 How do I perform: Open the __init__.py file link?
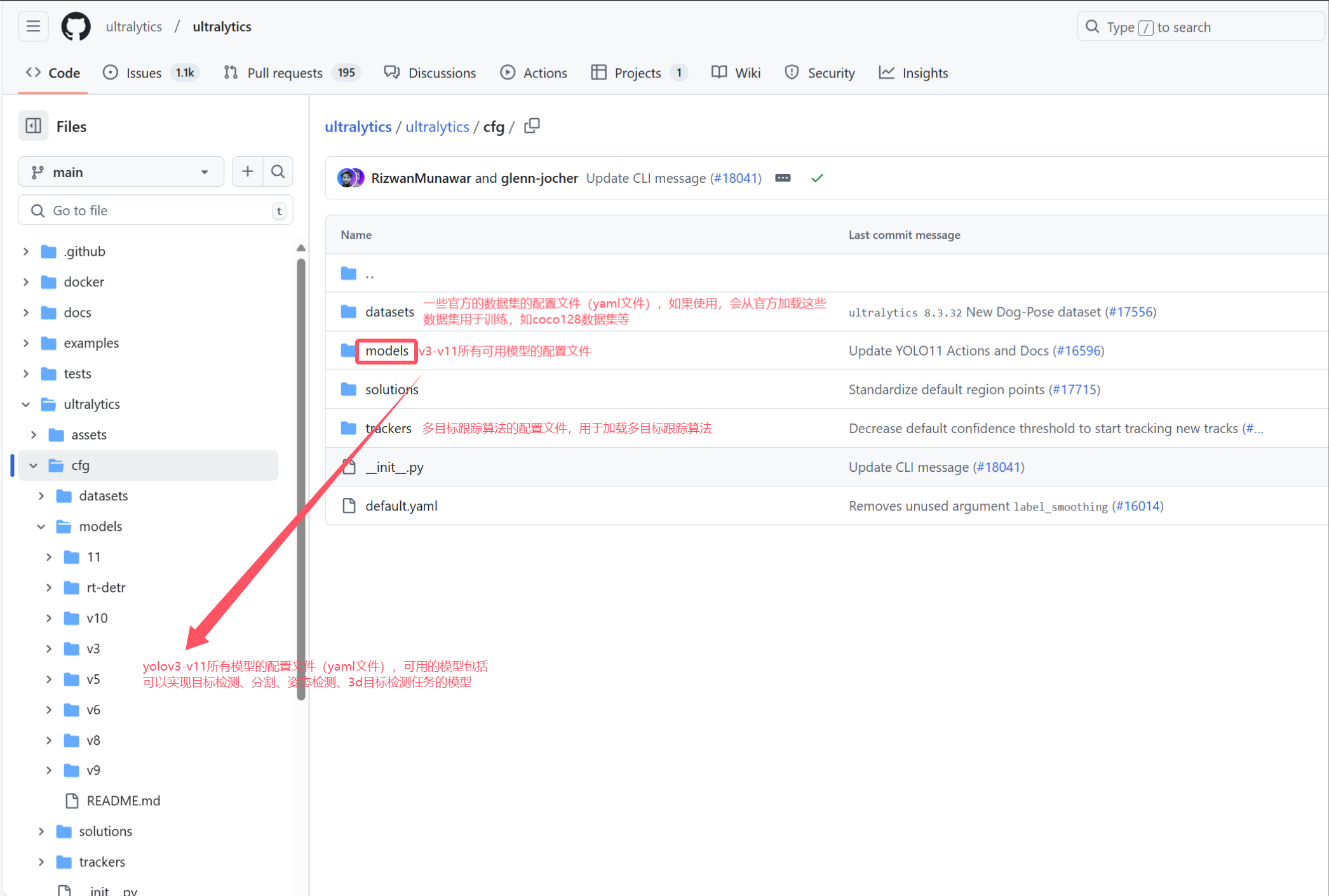coord(395,467)
